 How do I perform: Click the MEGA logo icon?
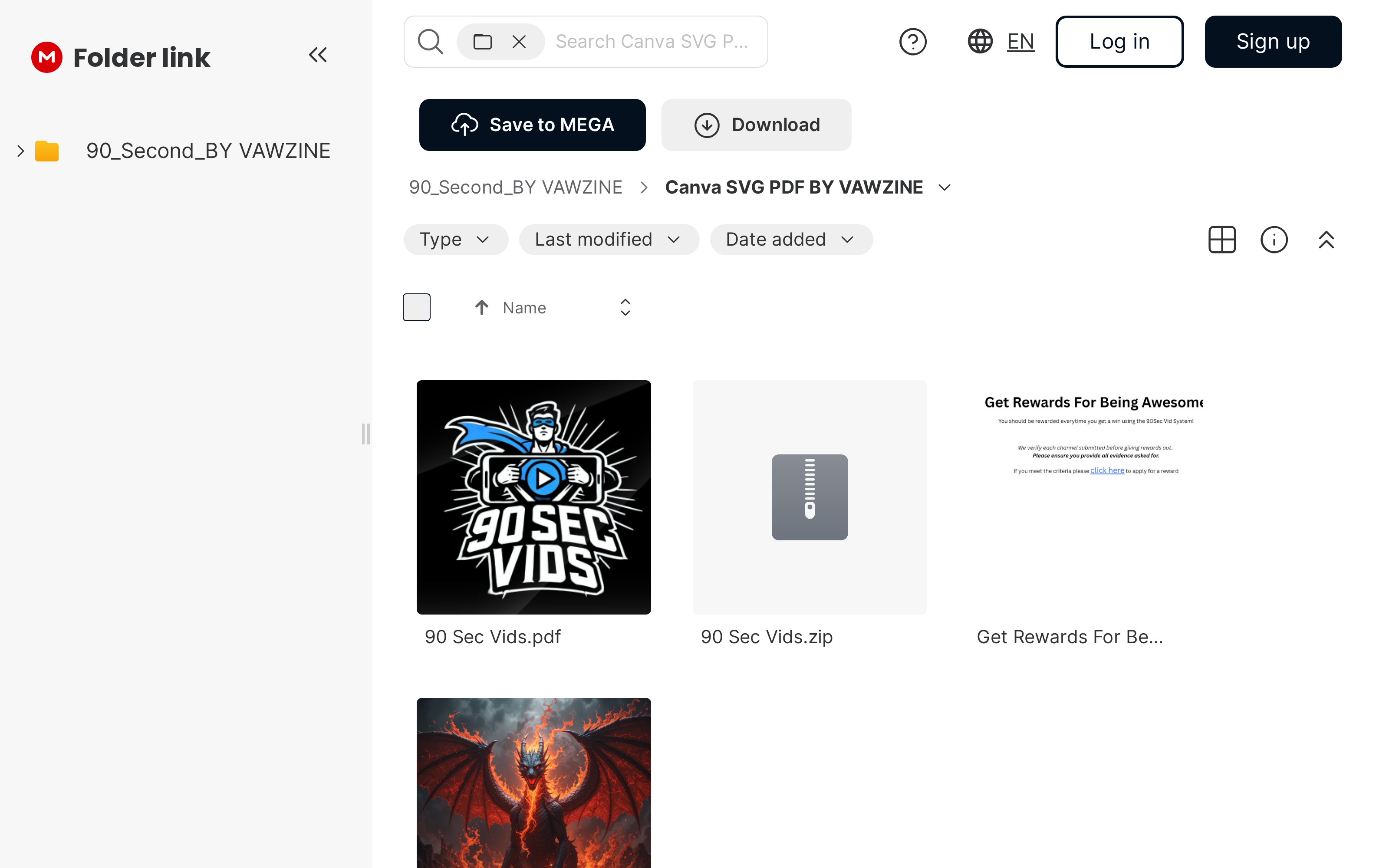[47, 57]
